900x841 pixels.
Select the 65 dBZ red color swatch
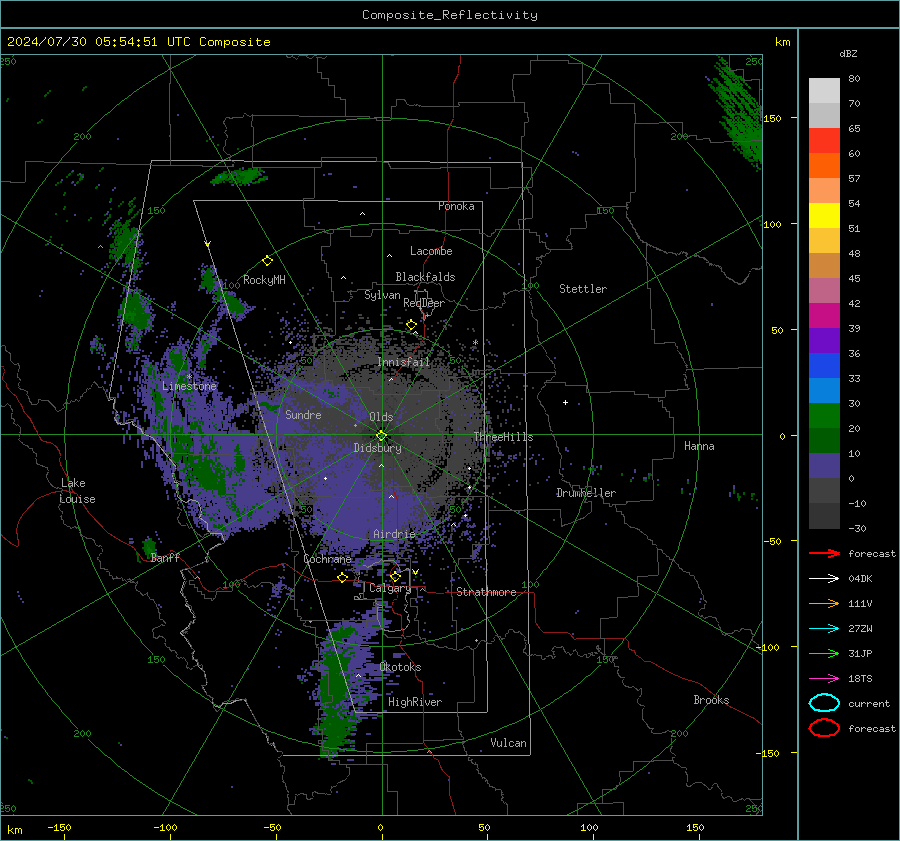pyautogui.click(x=824, y=140)
